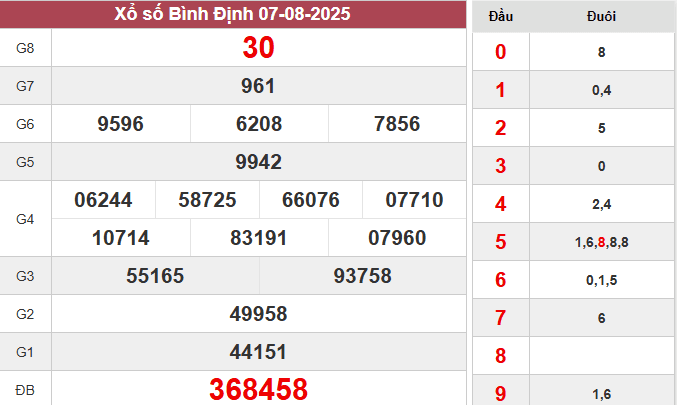Click the Đuôi column header
677x405 pixels.
click(x=601, y=16)
